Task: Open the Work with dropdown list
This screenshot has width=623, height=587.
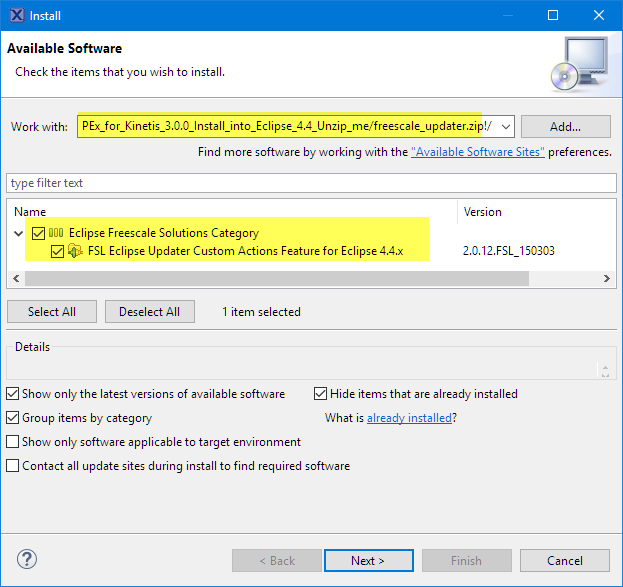Action: [503, 127]
